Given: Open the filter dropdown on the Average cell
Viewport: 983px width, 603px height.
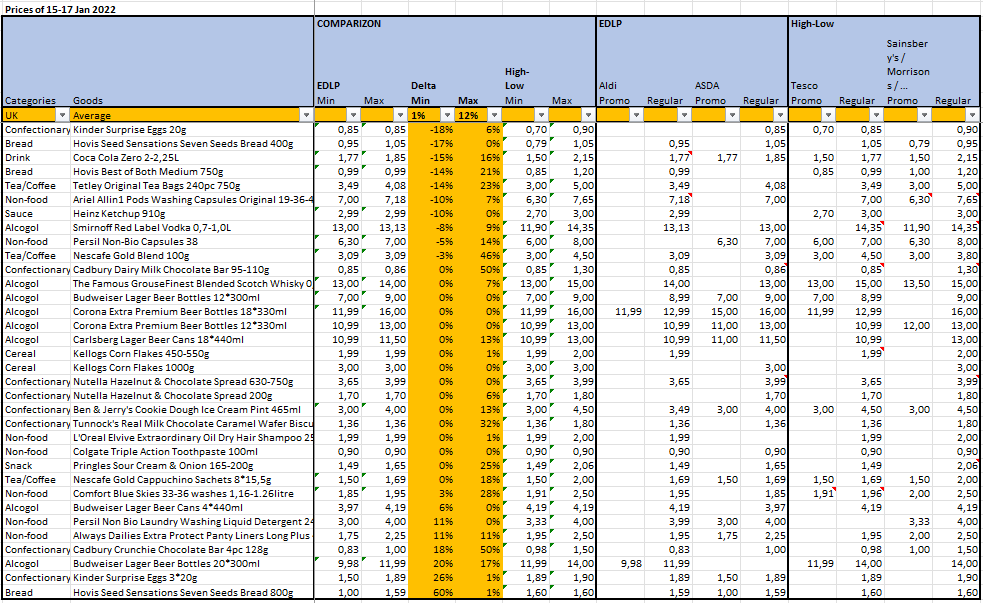Looking at the screenshot, I should (x=306, y=115).
